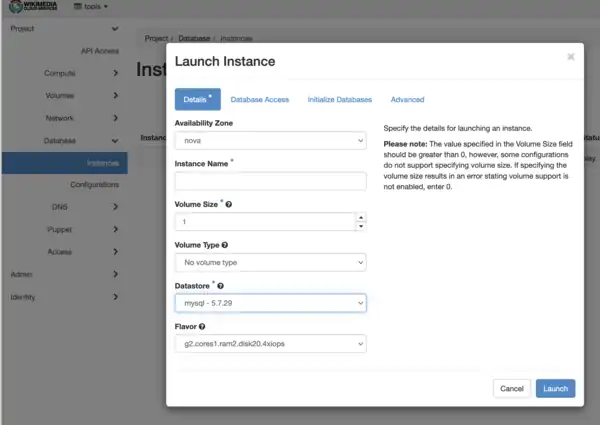
Task: Switch to the Initialize Databases tab
Action: [339, 100]
